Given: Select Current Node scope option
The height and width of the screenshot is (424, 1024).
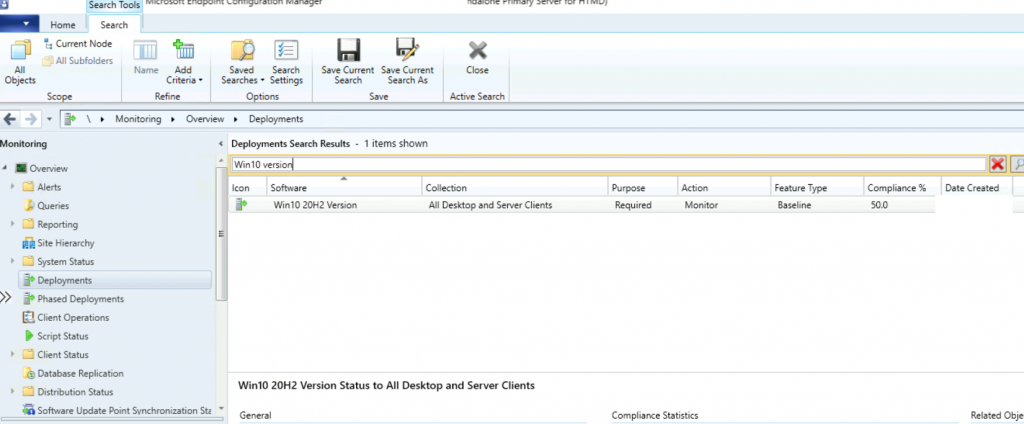Looking at the screenshot, I should click(x=78, y=44).
